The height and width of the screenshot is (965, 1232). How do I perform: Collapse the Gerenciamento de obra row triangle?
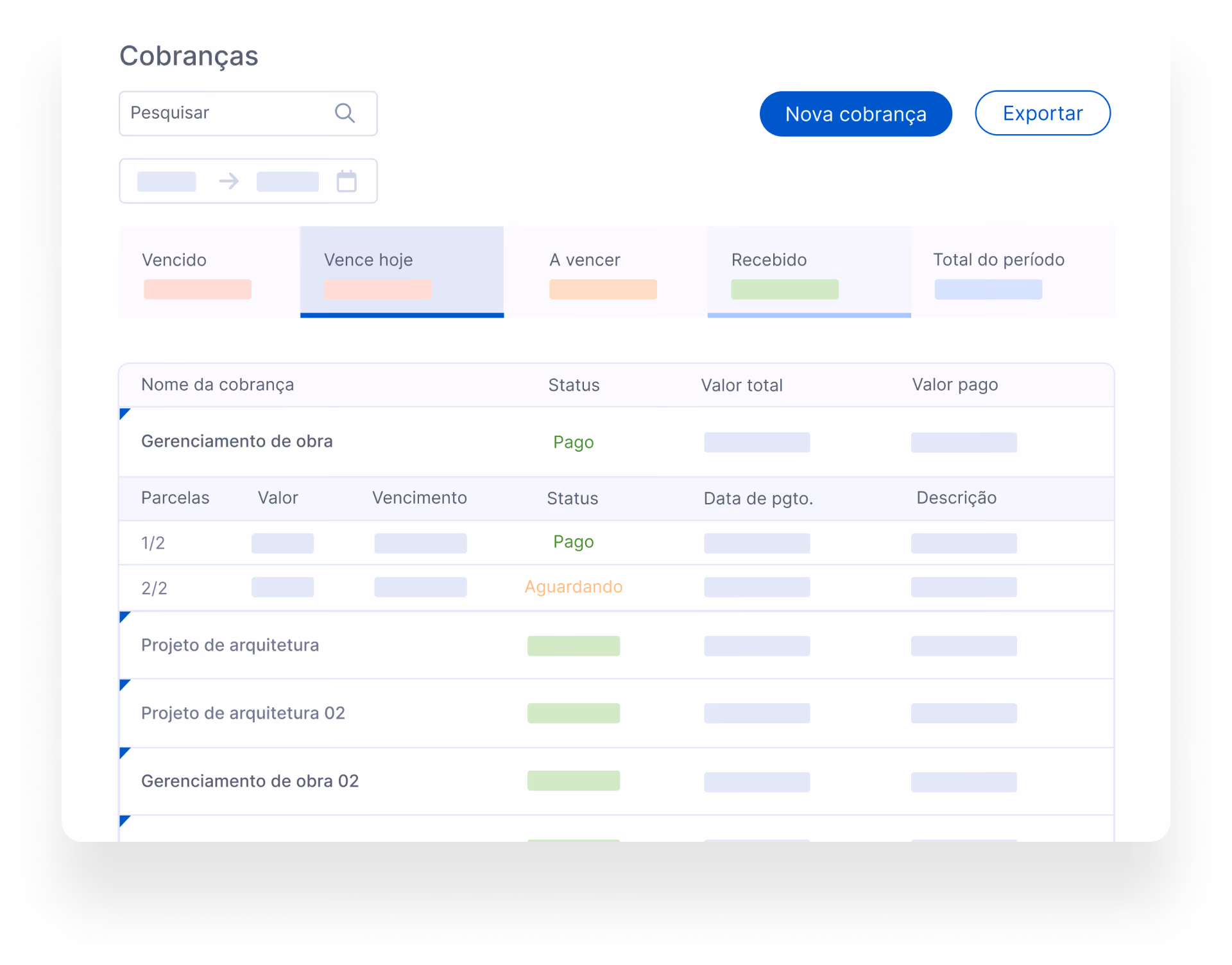click(x=124, y=413)
